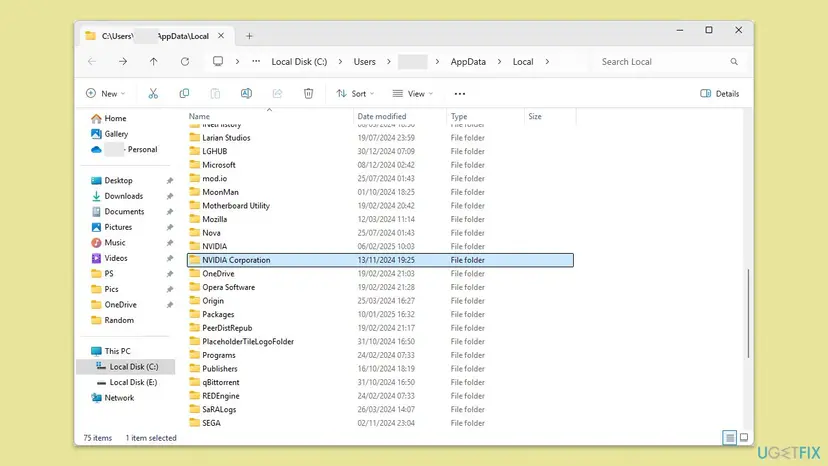This screenshot has width=828, height=466.
Task: Open the OneDrive Personal cloud entry
Action: coord(124,150)
